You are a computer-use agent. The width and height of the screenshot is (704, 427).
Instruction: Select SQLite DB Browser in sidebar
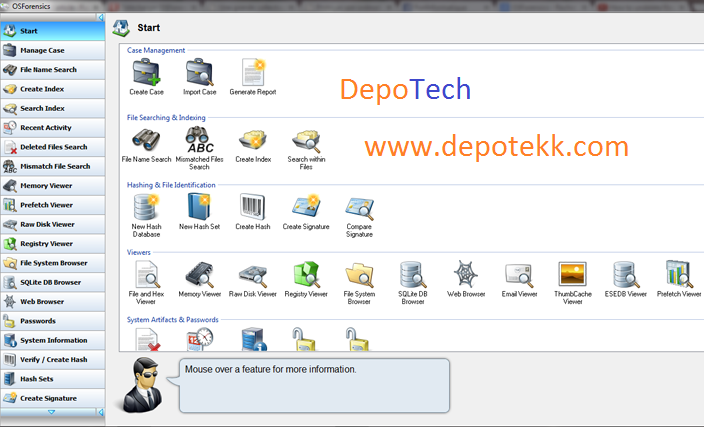pyautogui.click(x=53, y=282)
